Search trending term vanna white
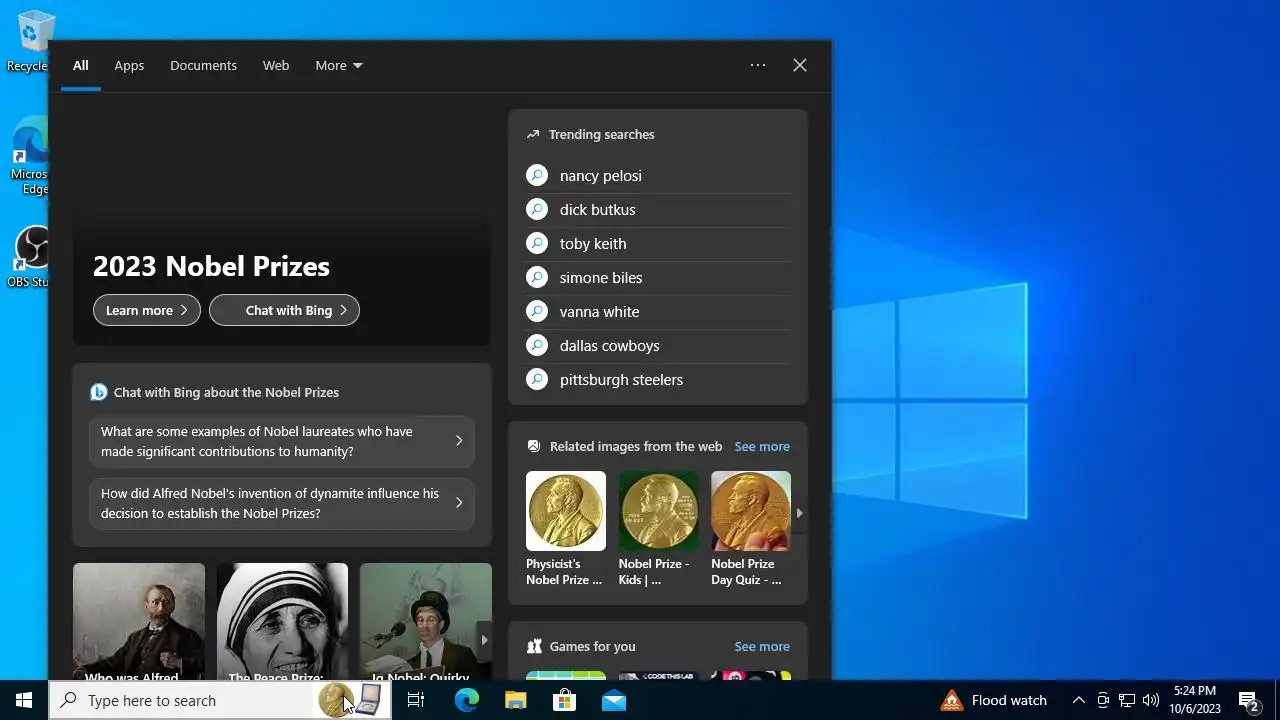 click(x=600, y=311)
